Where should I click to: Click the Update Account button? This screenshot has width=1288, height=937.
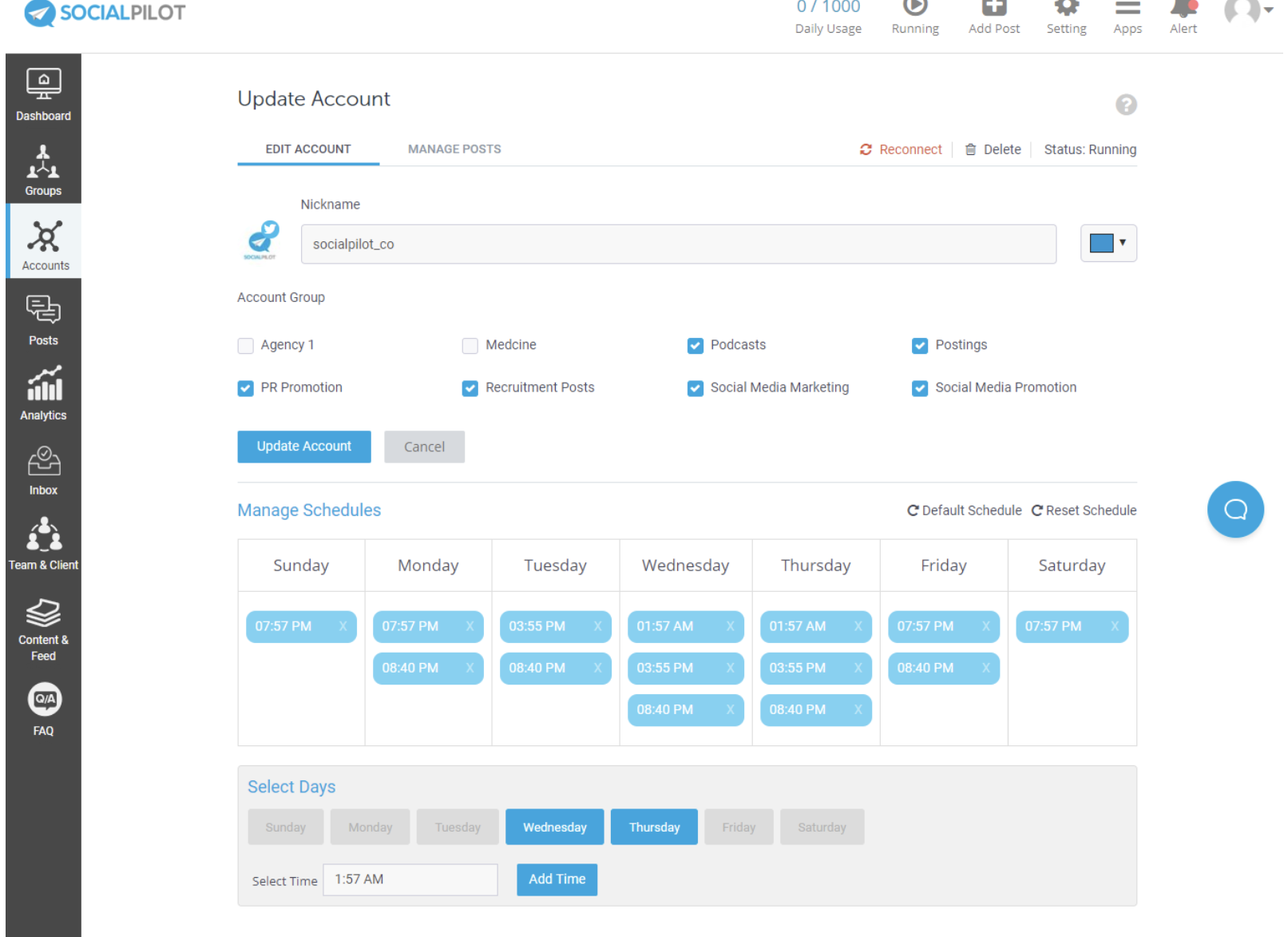pos(303,447)
